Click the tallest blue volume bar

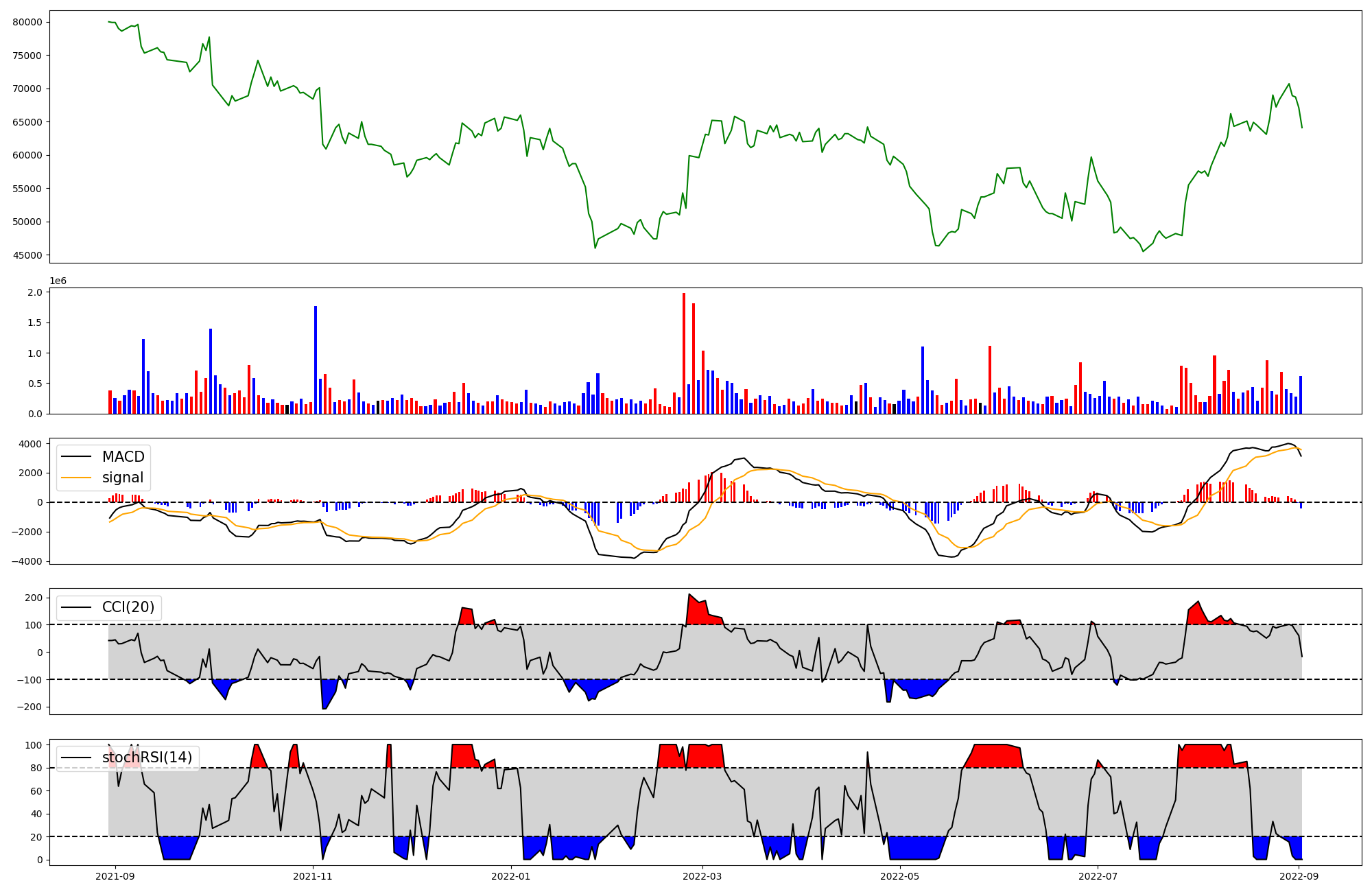tap(316, 360)
